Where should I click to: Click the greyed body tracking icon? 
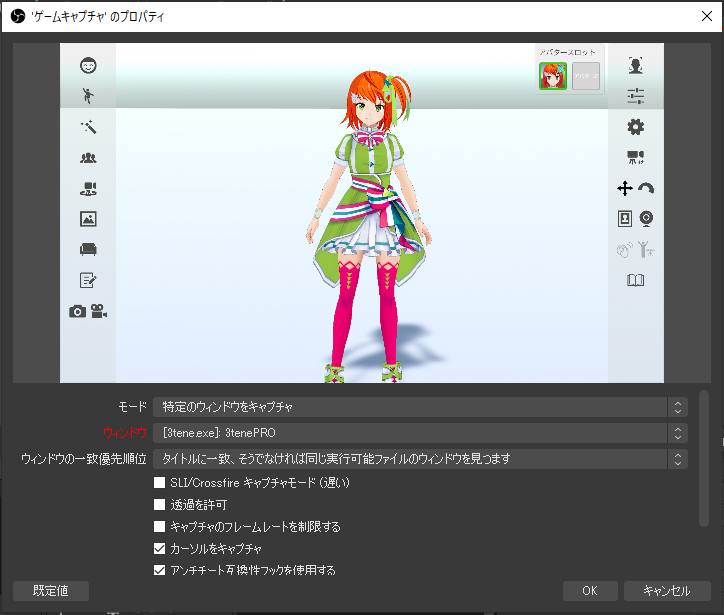646,249
